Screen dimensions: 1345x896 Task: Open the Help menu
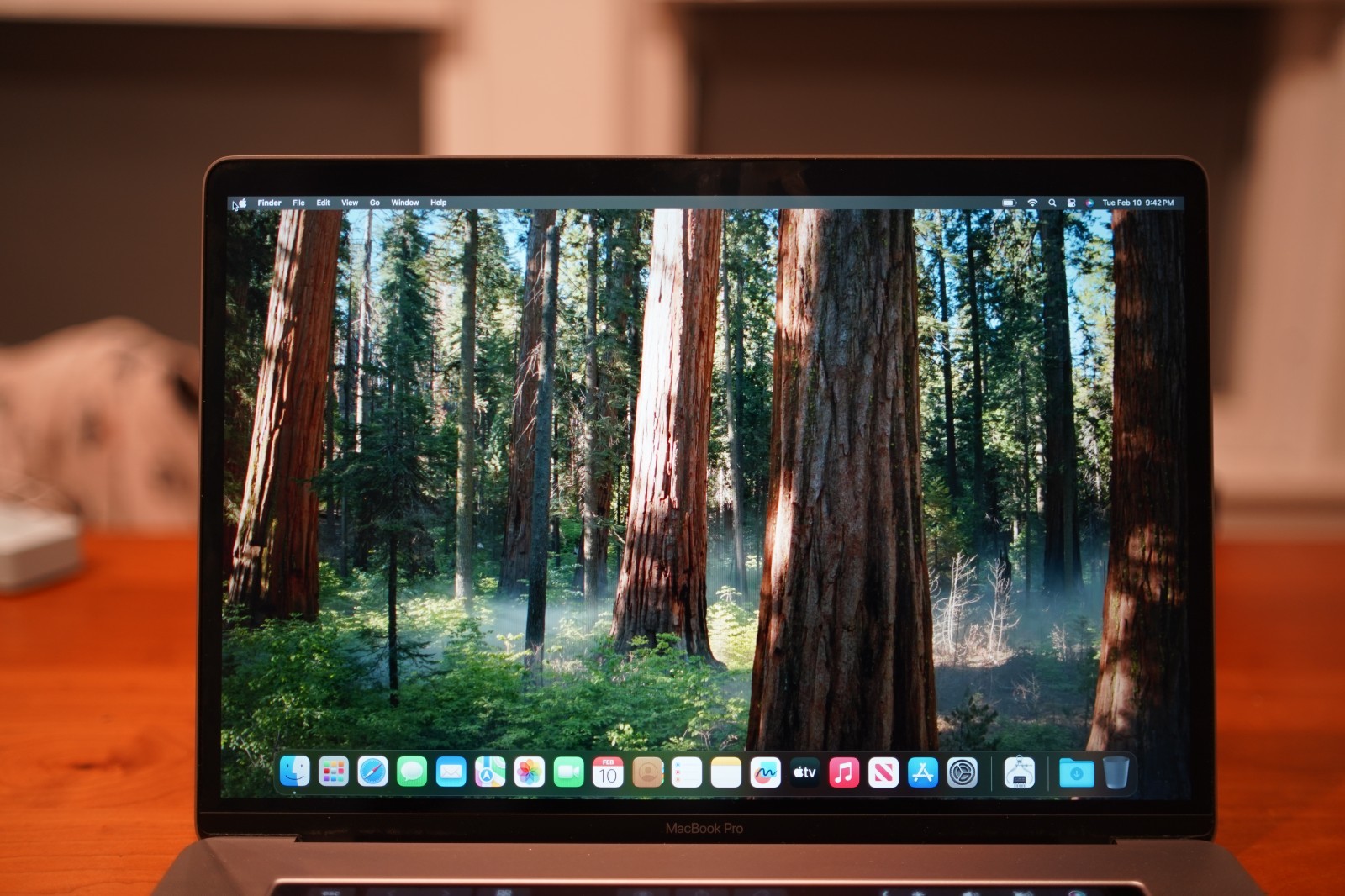(439, 203)
